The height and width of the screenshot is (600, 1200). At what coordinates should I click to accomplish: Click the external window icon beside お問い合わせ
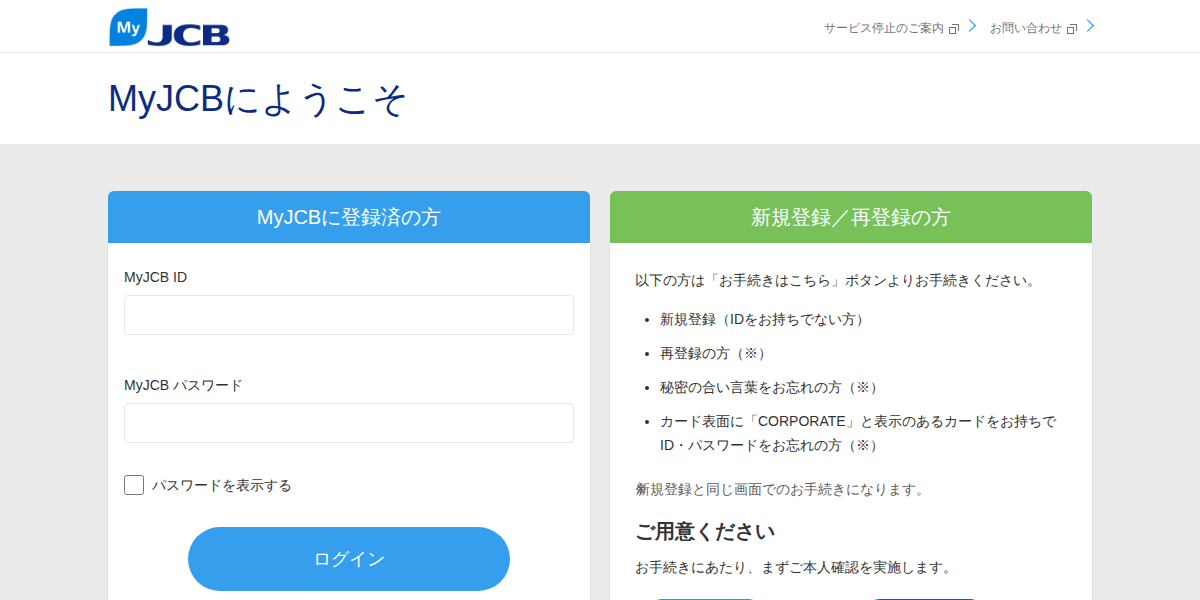pos(1072,28)
